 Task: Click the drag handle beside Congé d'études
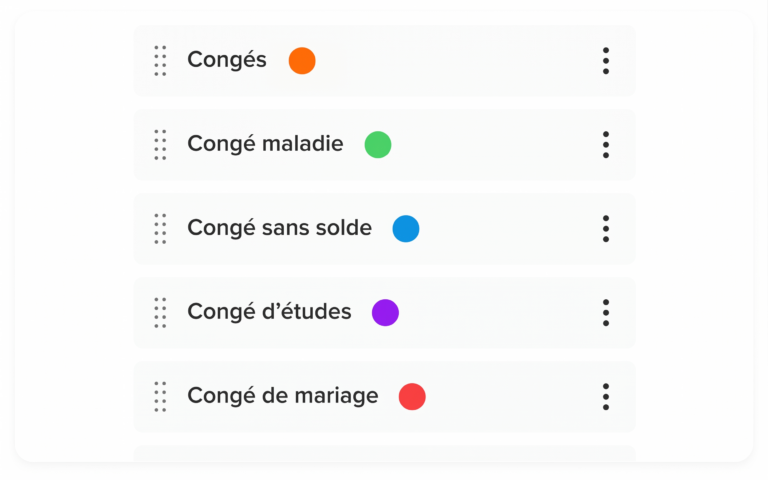[x=160, y=312]
